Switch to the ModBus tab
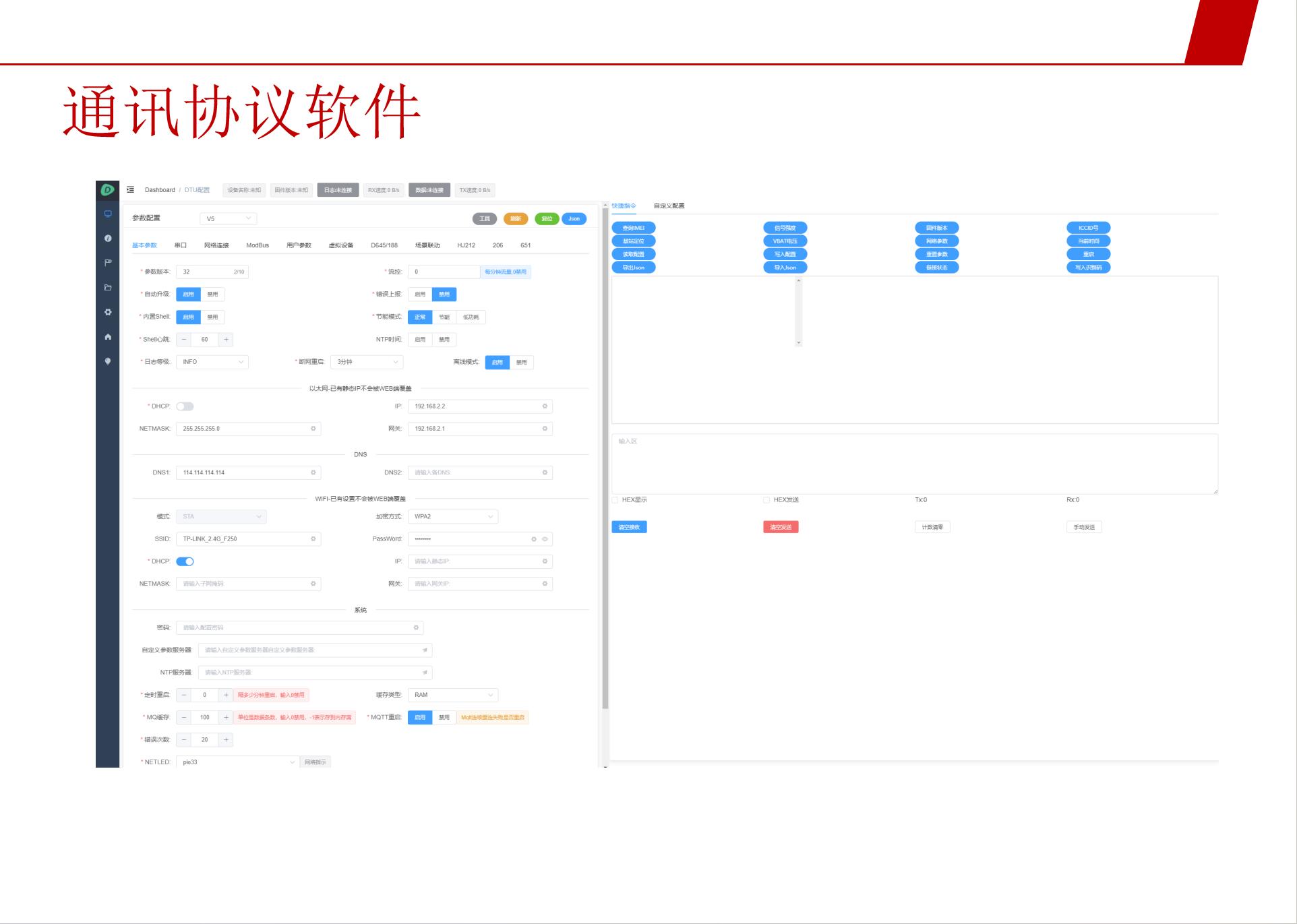Viewport: 1297px width, 924px height. pos(258,245)
